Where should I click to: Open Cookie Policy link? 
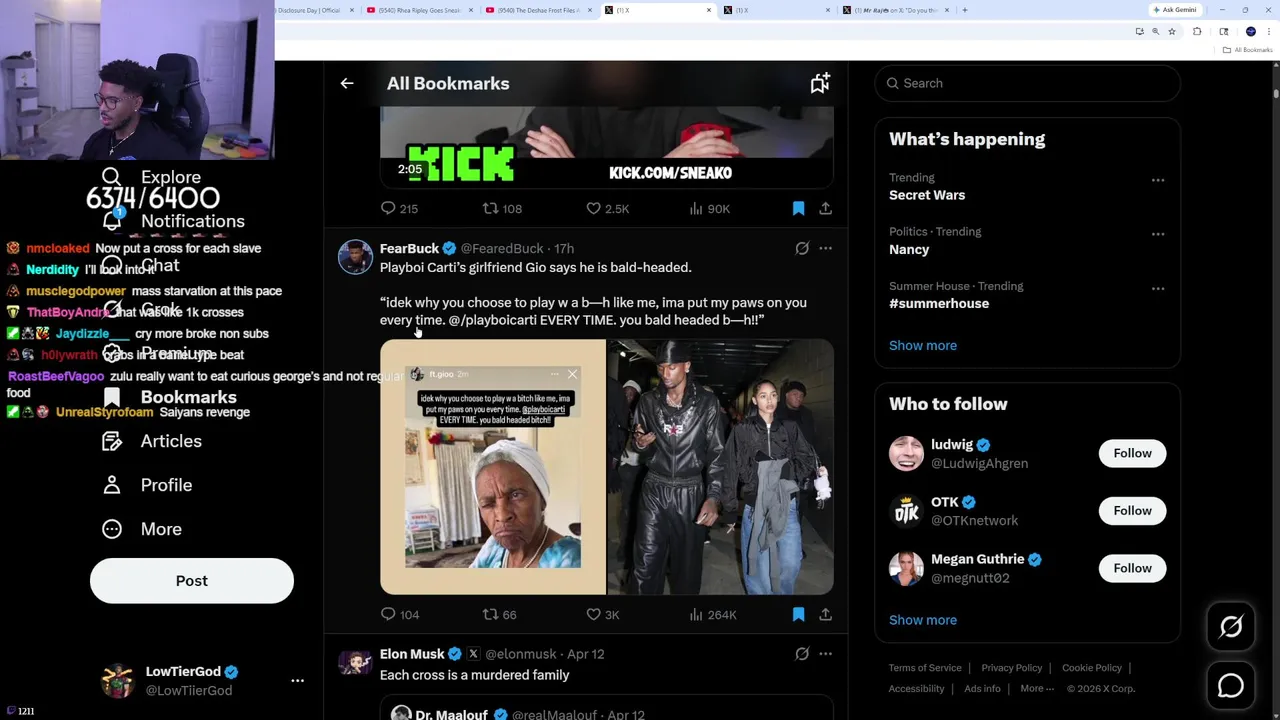point(1092,668)
